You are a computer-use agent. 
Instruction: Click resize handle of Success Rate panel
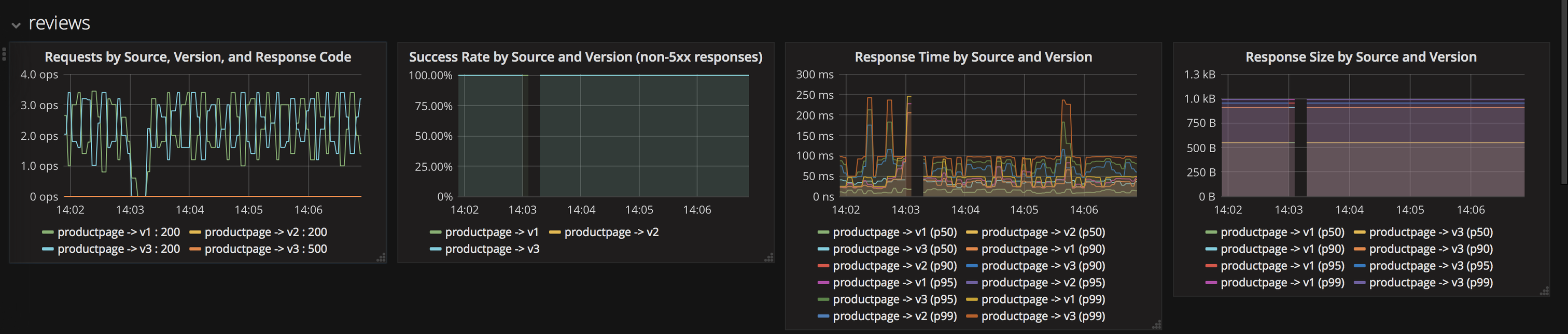coord(769,257)
